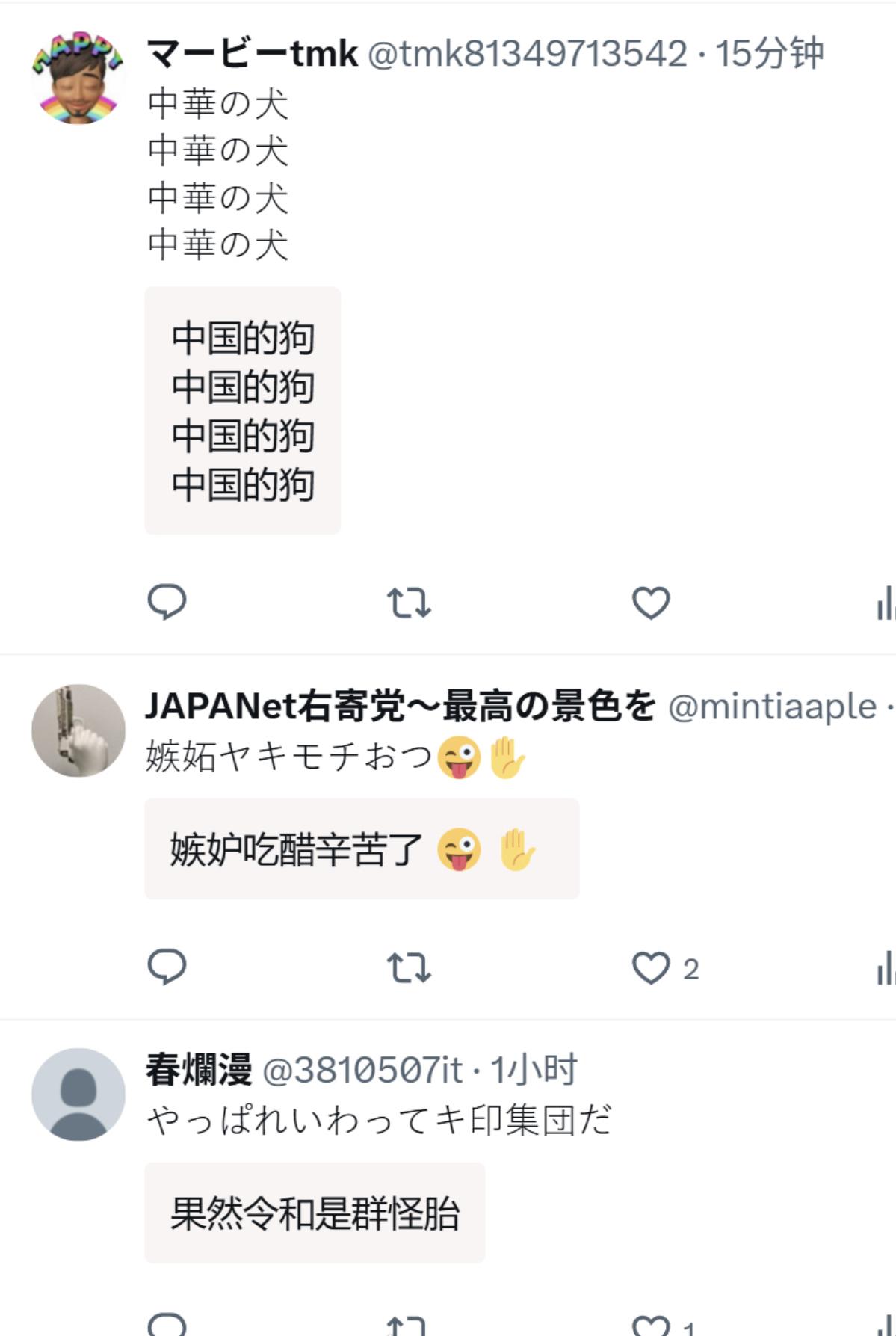Image resolution: width=896 pixels, height=1336 pixels.
Task: Open マービーtmk profile picture
Action: pyautogui.click(x=78, y=77)
